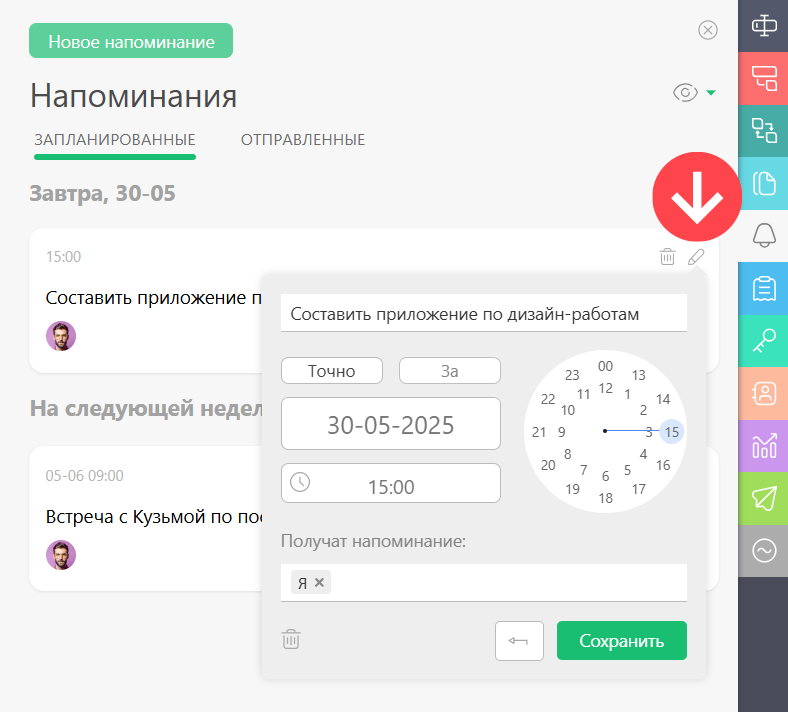Switch to the ЗАПЛАНИРОВАННЫЕ tab
This screenshot has width=788, height=712.
115,140
